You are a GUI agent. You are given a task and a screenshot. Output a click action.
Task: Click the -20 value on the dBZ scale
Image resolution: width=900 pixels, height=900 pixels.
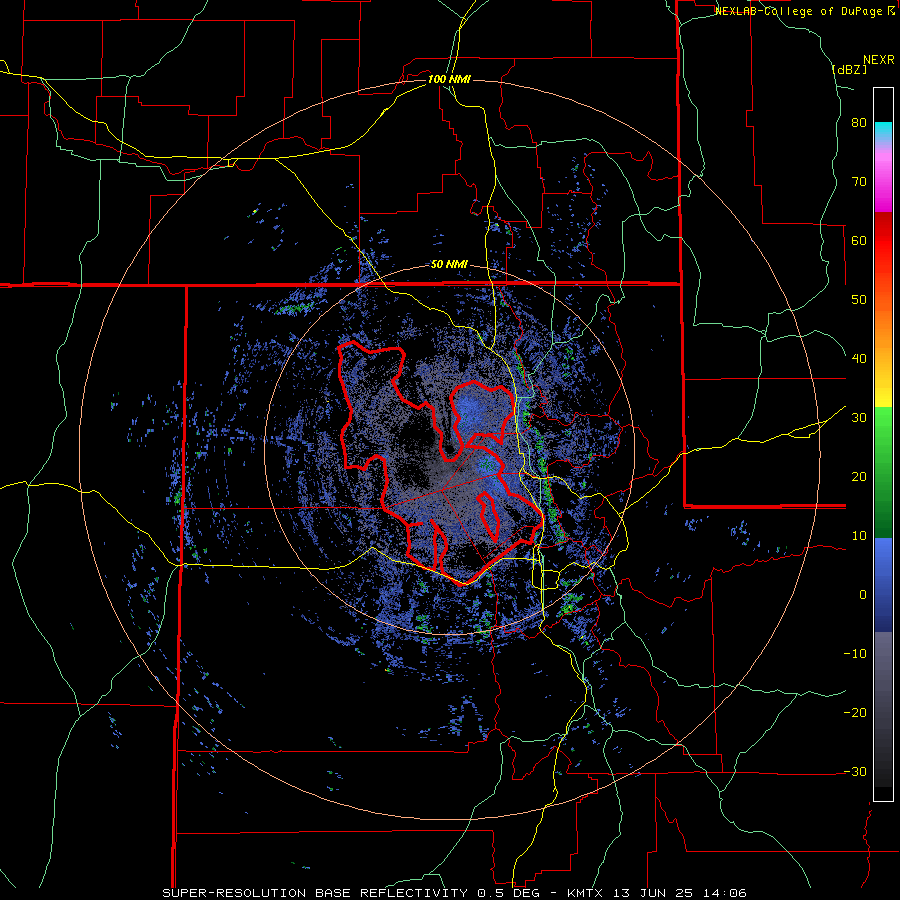pyautogui.click(x=855, y=713)
